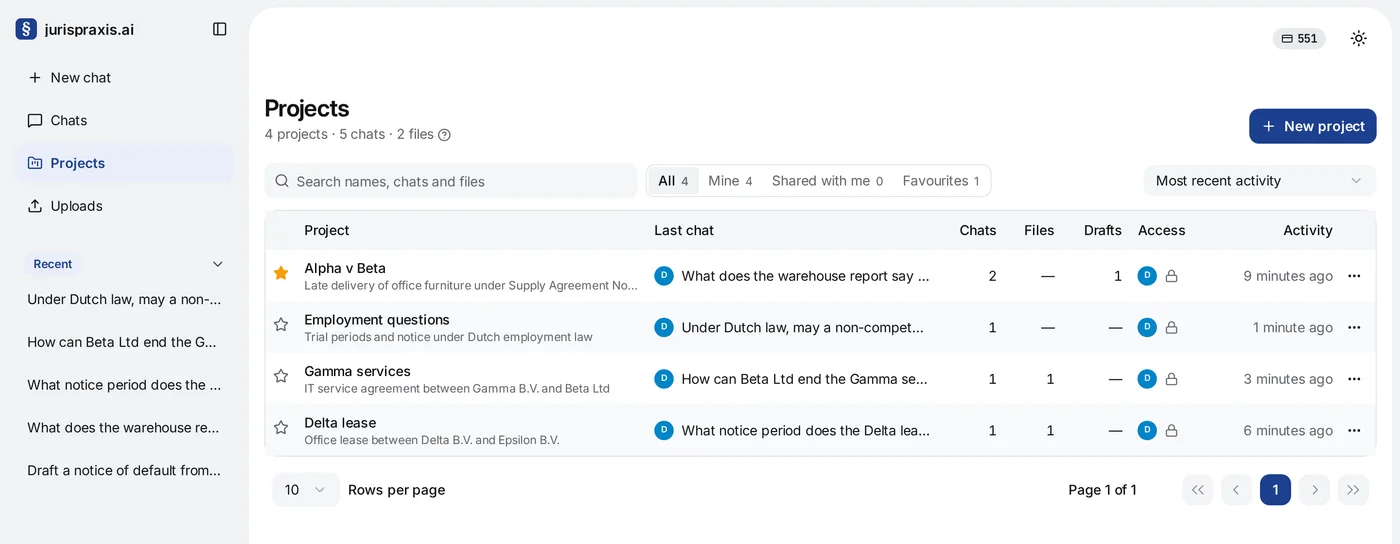Screen dimensions: 1400x544
Task: Open recent chat 'What does the warehouse re...'
Action: tap(124, 428)
